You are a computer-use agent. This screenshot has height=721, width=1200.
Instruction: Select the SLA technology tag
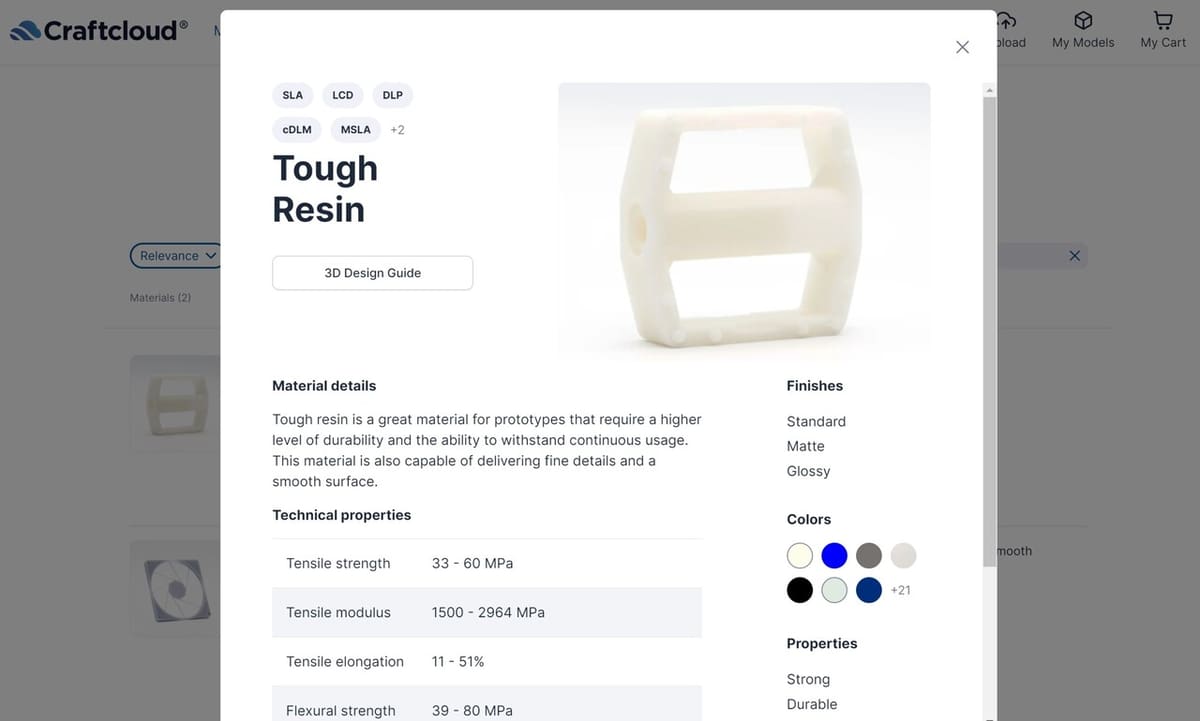tap(293, 95)
